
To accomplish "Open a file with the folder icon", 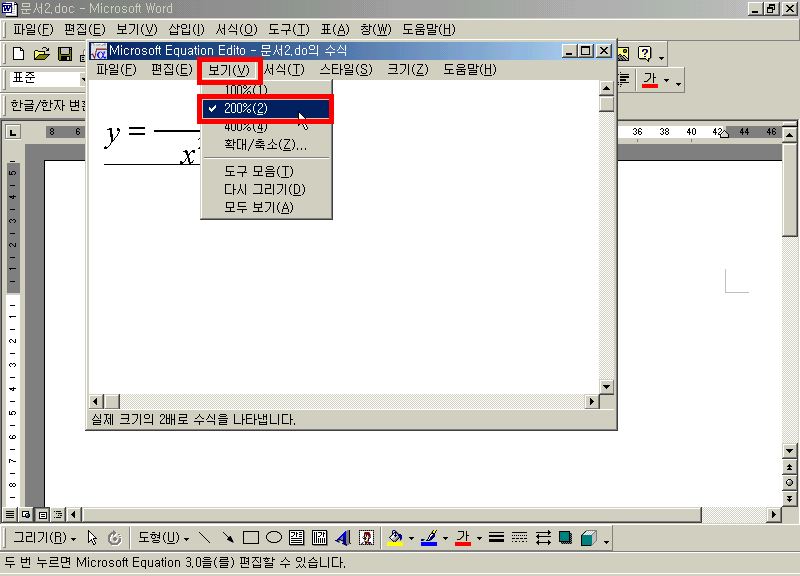I will pos(41,54).
